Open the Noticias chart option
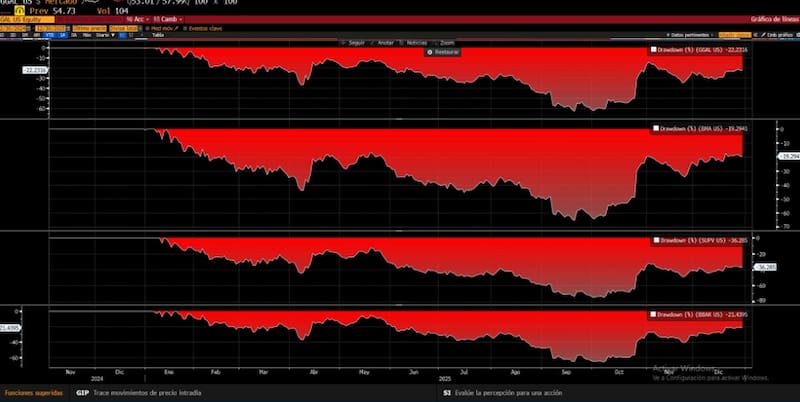This screenshot has height=402, width=800. (415, 43)
